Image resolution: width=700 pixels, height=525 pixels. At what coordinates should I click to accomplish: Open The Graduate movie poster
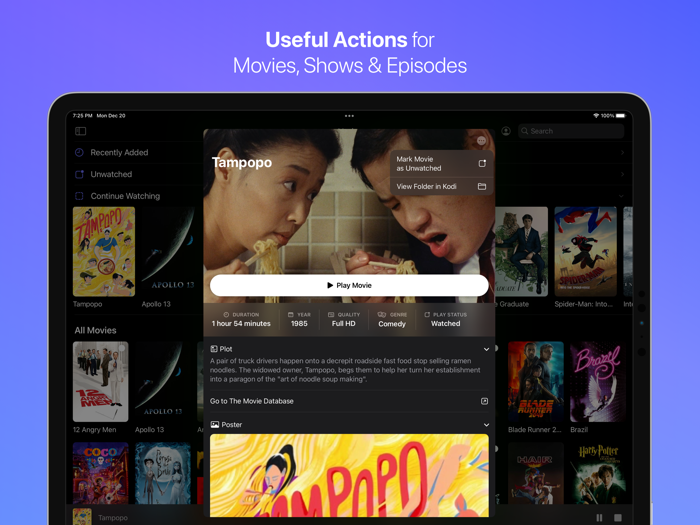tap(521, 251)
